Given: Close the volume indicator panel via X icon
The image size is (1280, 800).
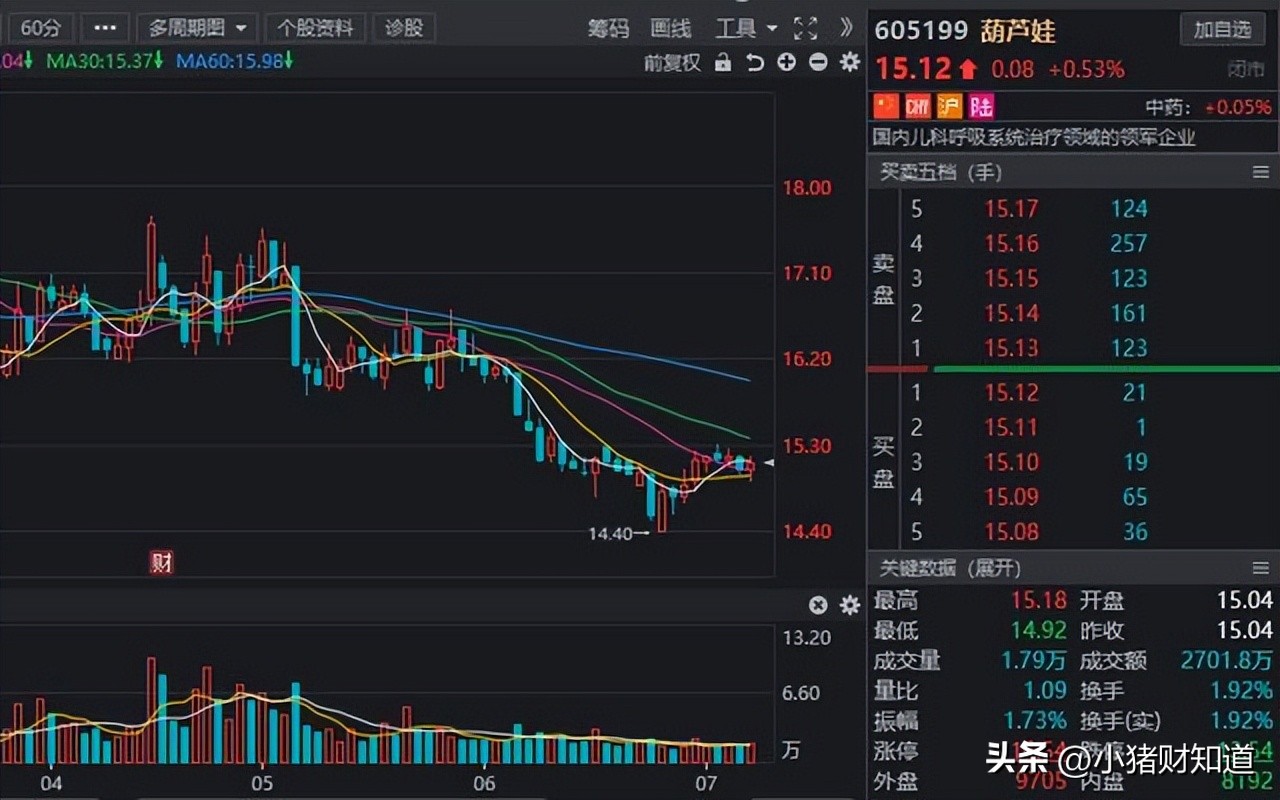Looking at the screenshot, I should tap(817, 605).
